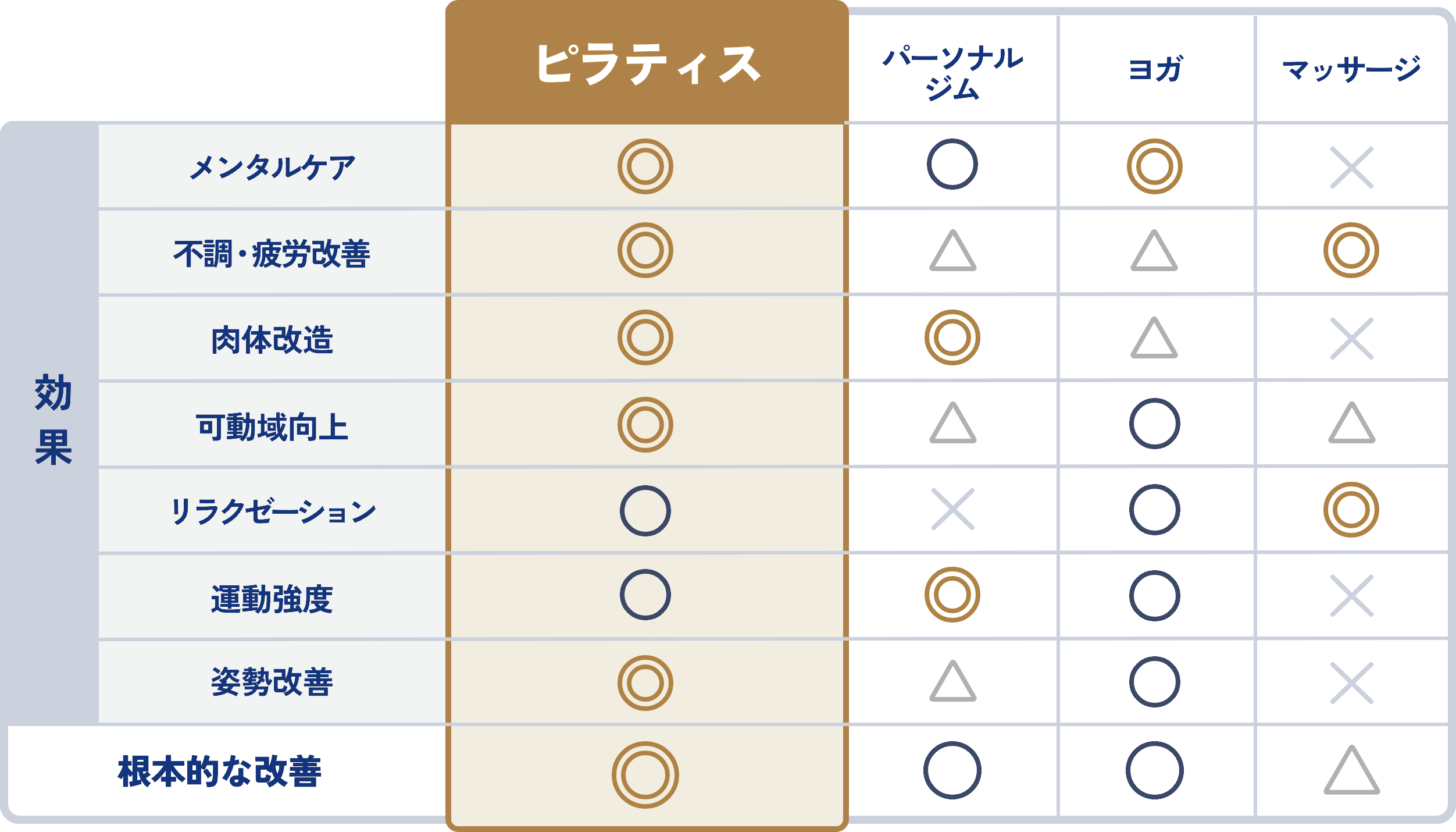Image resolution: width=1456 pixels, height=832 pixels.
Task: Click the ピラティス column header
Action: point(647,64)
